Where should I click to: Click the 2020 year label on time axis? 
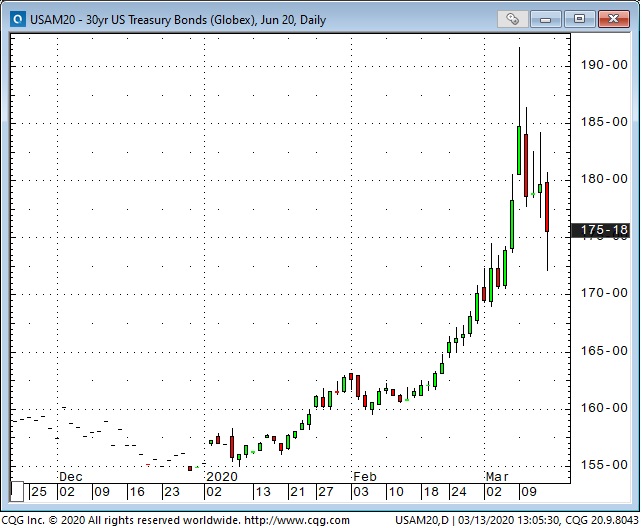click(x=222, y=477)
